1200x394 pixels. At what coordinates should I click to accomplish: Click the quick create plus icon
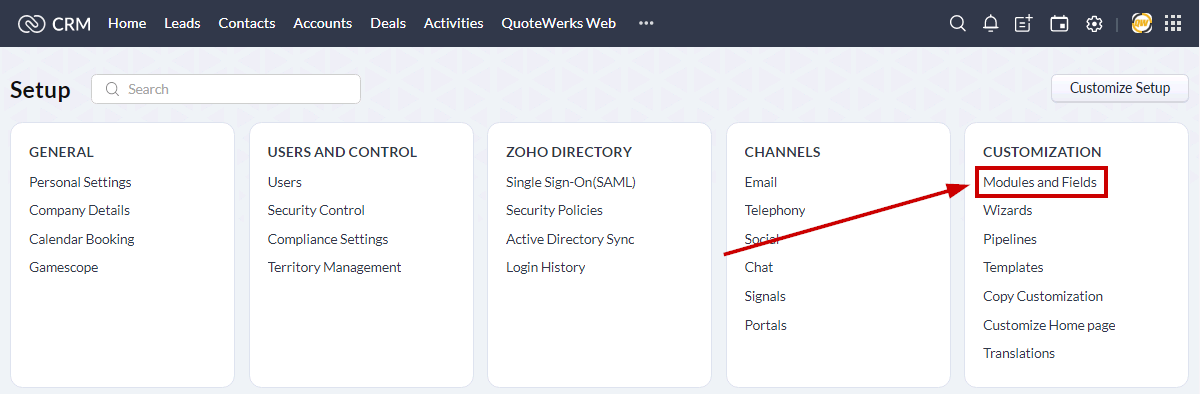click(1023, 23)
